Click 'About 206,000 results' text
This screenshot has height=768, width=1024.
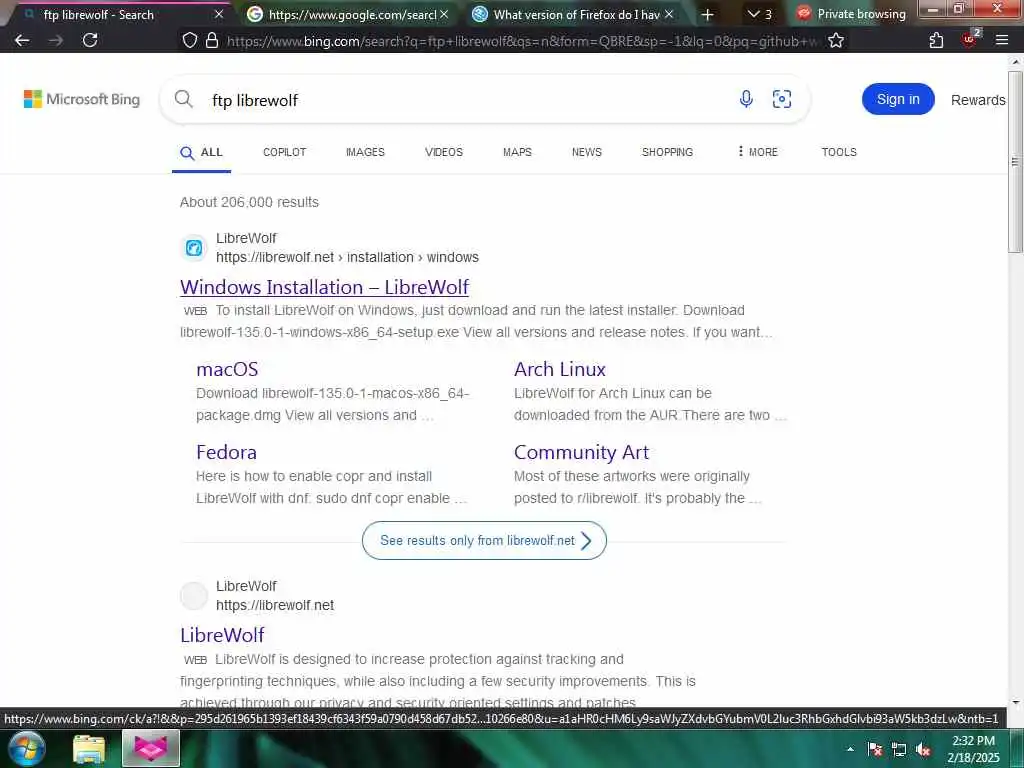pyautogui.click(x=249, y=202)
